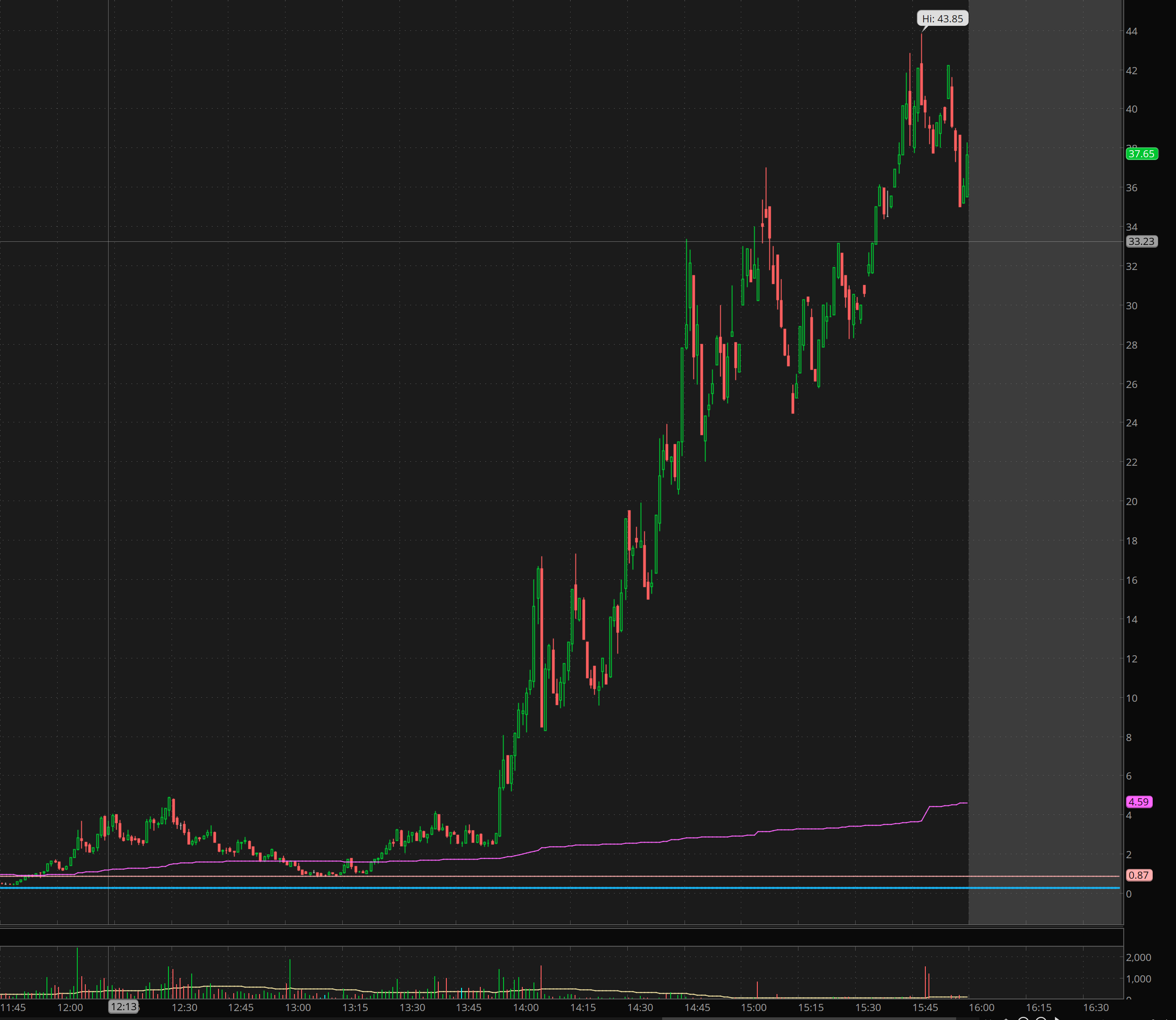Click the 20 tick on price axis
1176x1020 pixels.
pyautogui.click(x=1132, y=502)
